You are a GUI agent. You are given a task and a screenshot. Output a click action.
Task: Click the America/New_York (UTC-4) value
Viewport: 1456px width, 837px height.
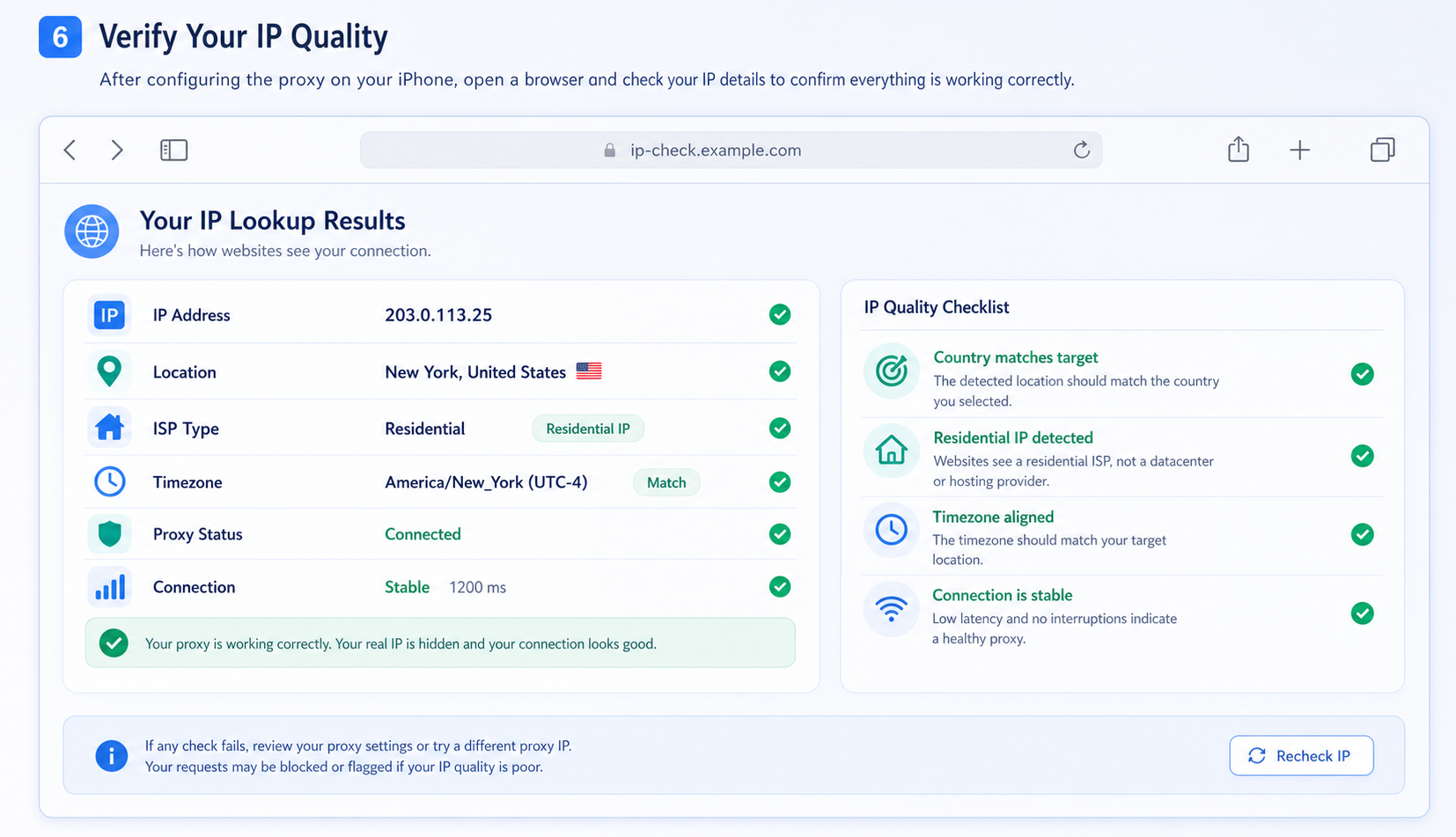486,482
